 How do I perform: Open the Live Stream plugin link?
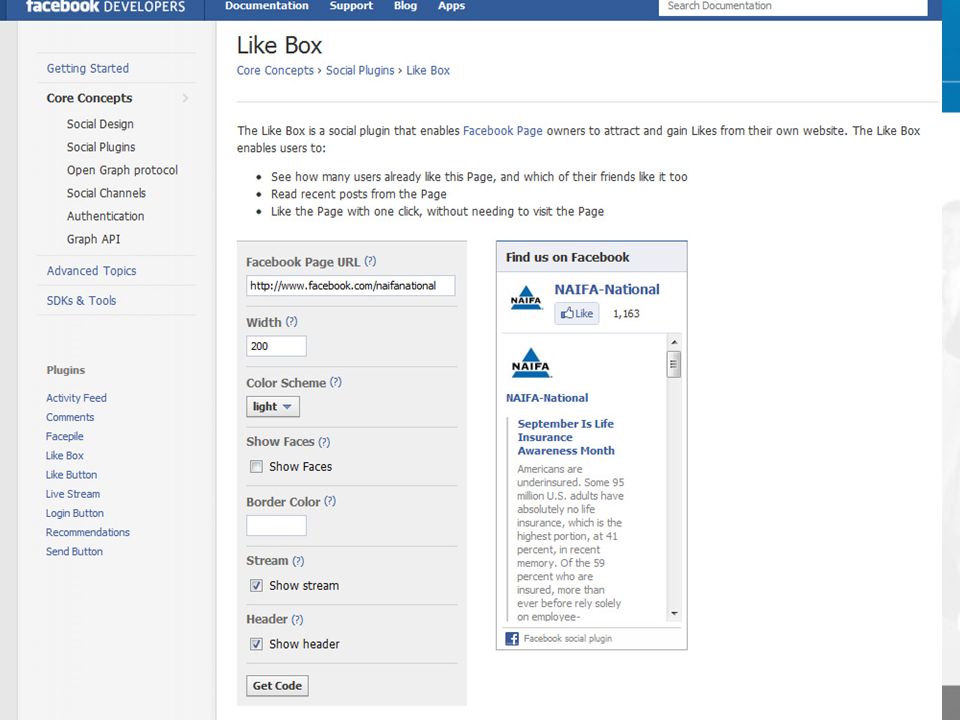[x=72, y=494]
